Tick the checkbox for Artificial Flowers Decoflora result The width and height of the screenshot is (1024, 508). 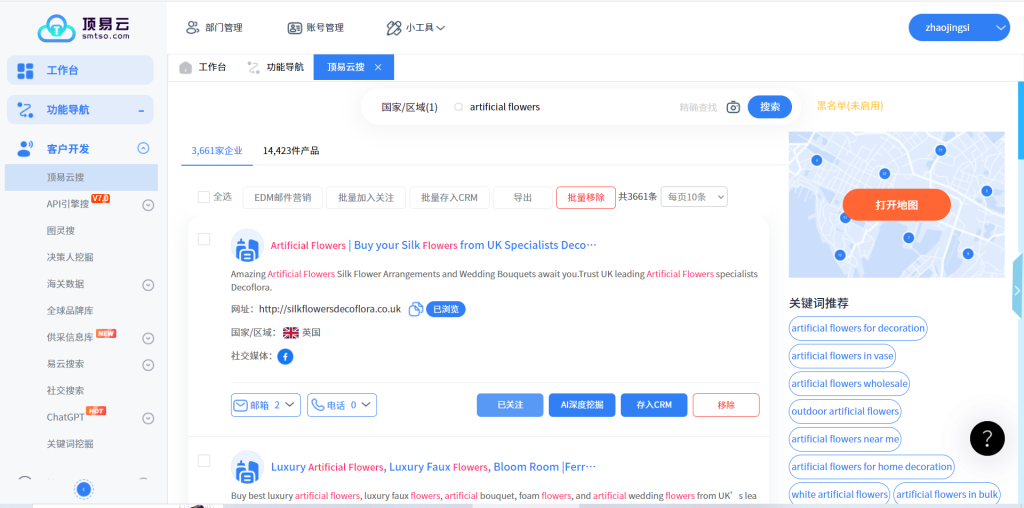(x=204, y=239)
